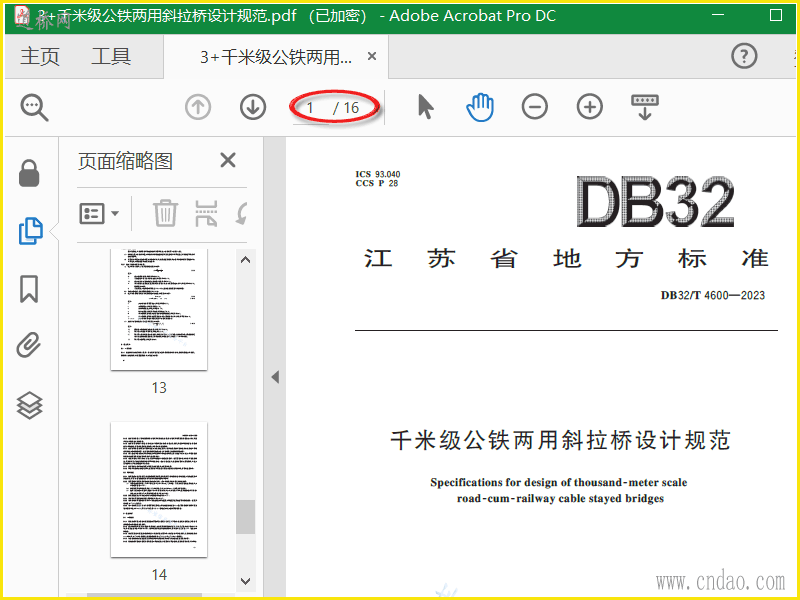Open the security lock panel

pyautogui.click(x=29, y=173)
